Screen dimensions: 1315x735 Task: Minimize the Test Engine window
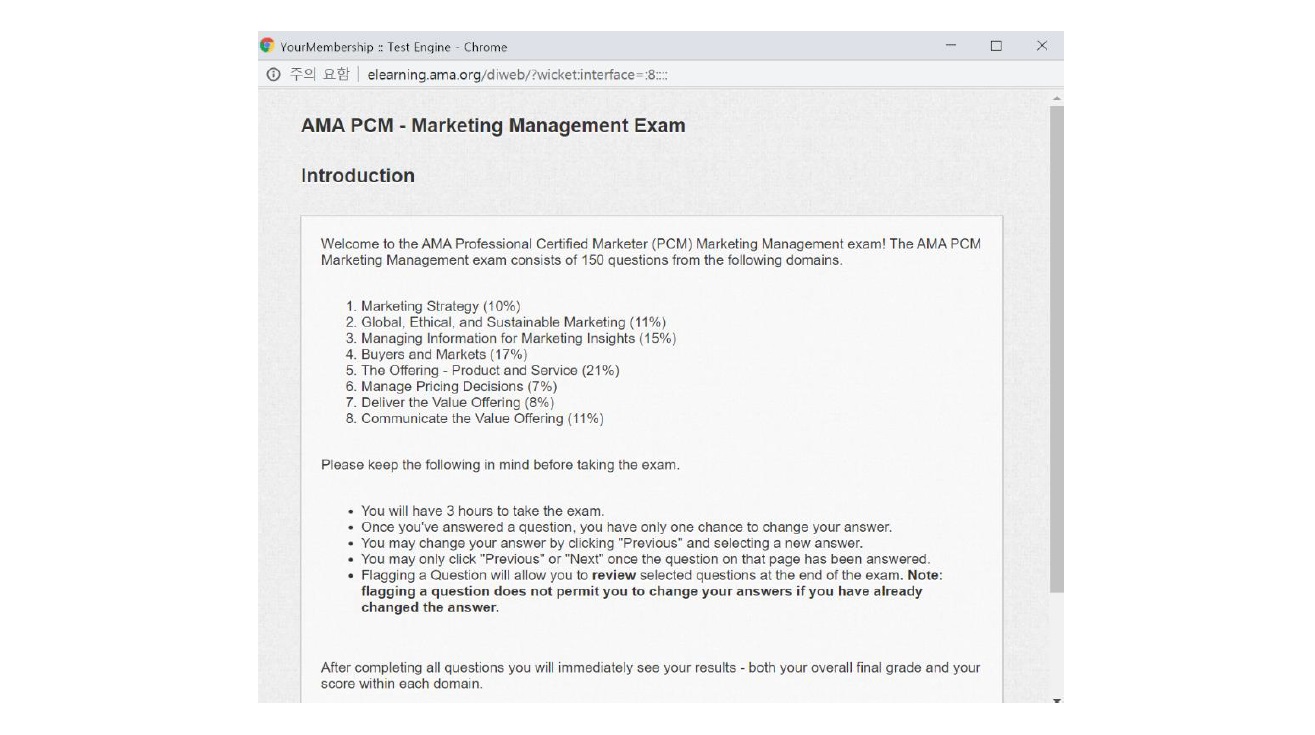[x=951, y=46]
